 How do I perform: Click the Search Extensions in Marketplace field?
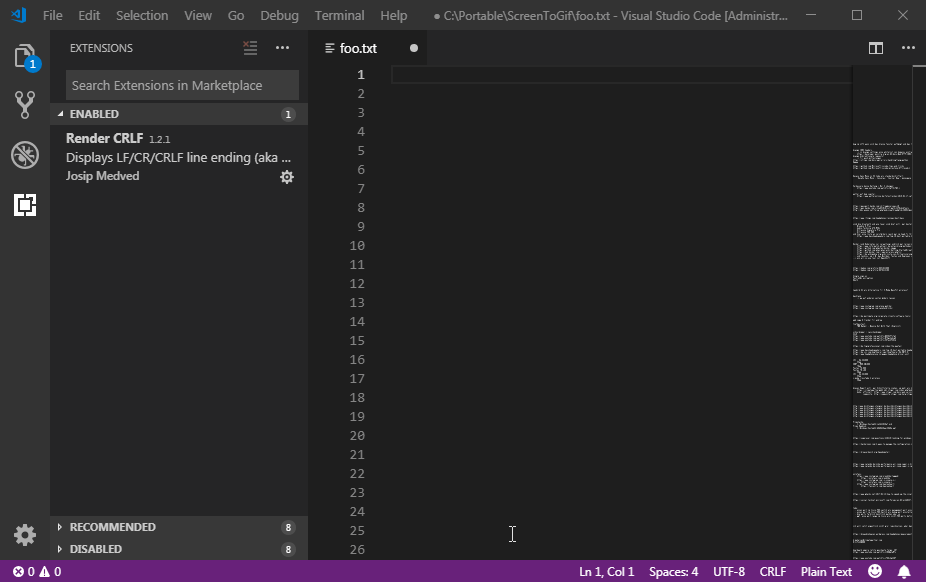click(x=181, y=84)
